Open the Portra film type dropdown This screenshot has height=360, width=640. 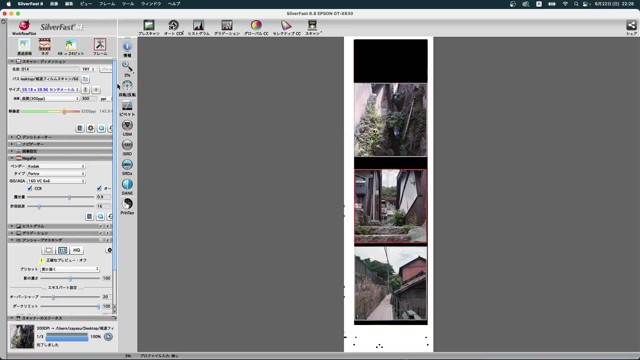point(56,173)
